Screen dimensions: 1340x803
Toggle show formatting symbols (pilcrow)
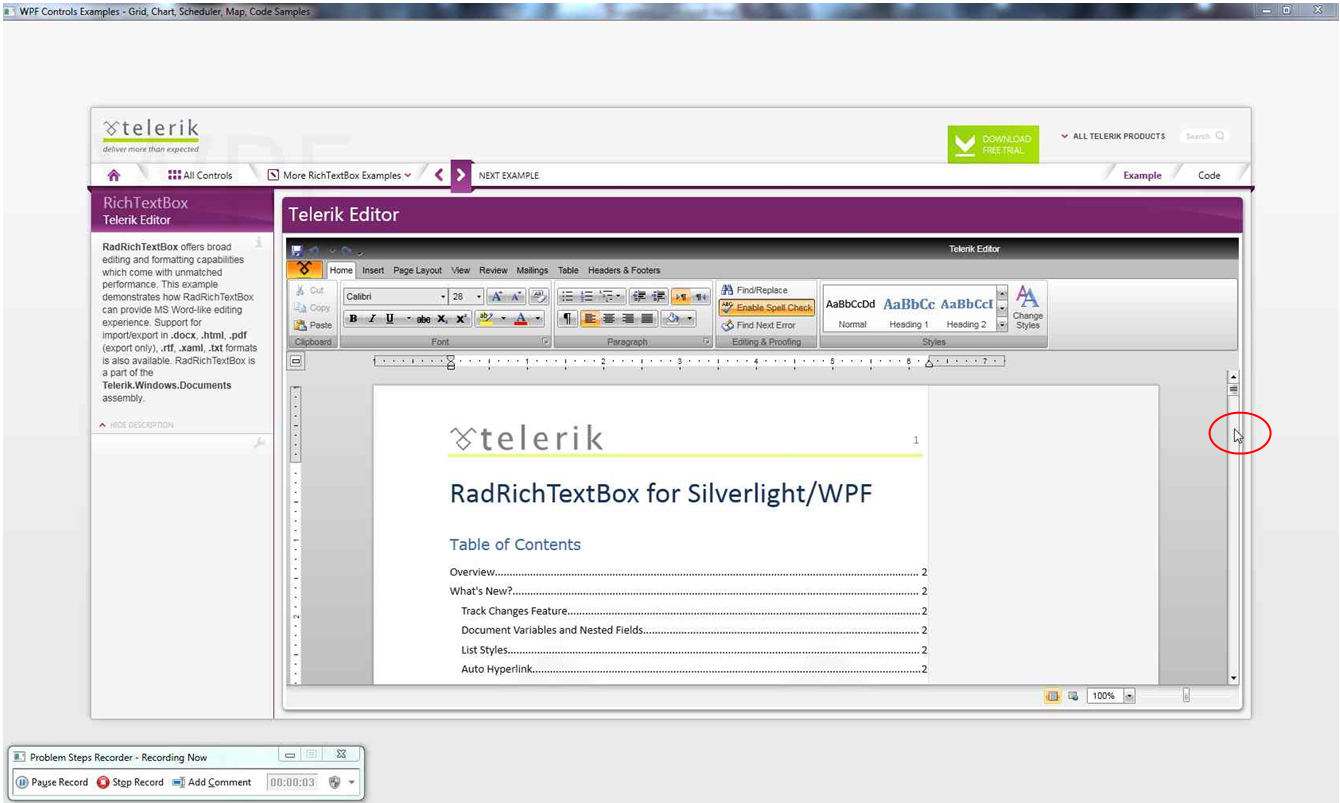click(x=567, y=319)
